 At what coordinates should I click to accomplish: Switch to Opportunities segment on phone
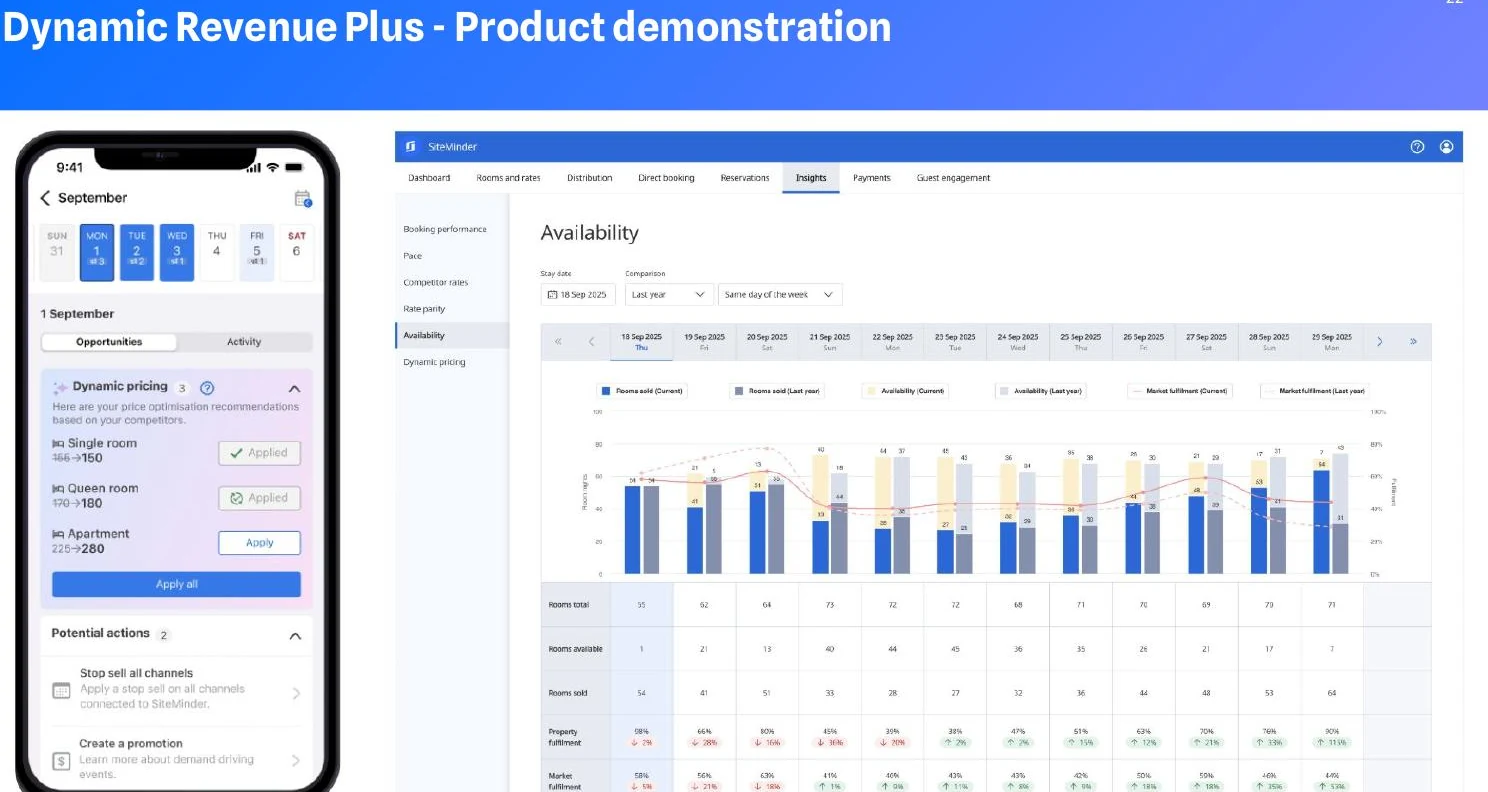click(x=109, y=342)
